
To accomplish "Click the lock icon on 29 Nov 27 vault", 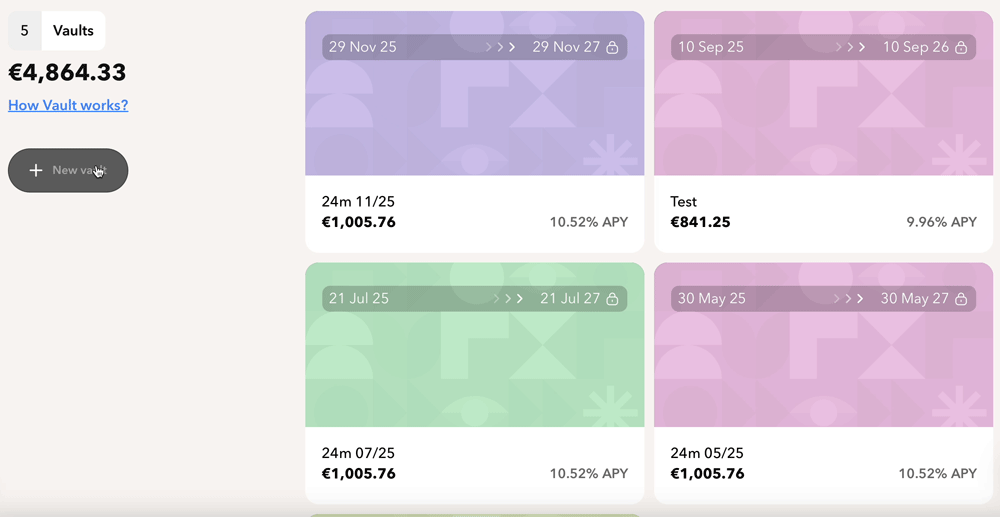I will click(x=612, y=47).
